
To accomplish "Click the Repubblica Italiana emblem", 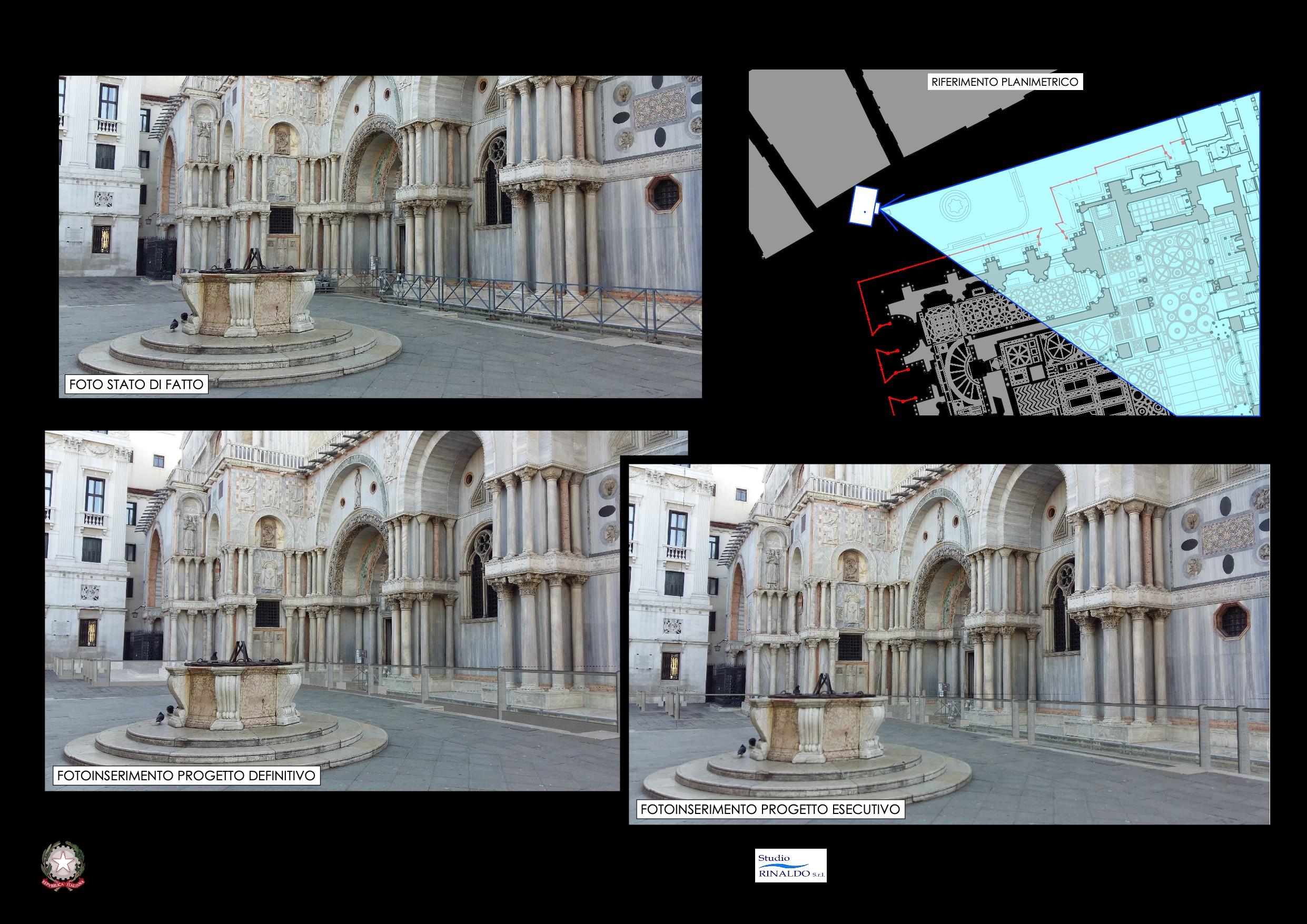I will click(62, 866).
